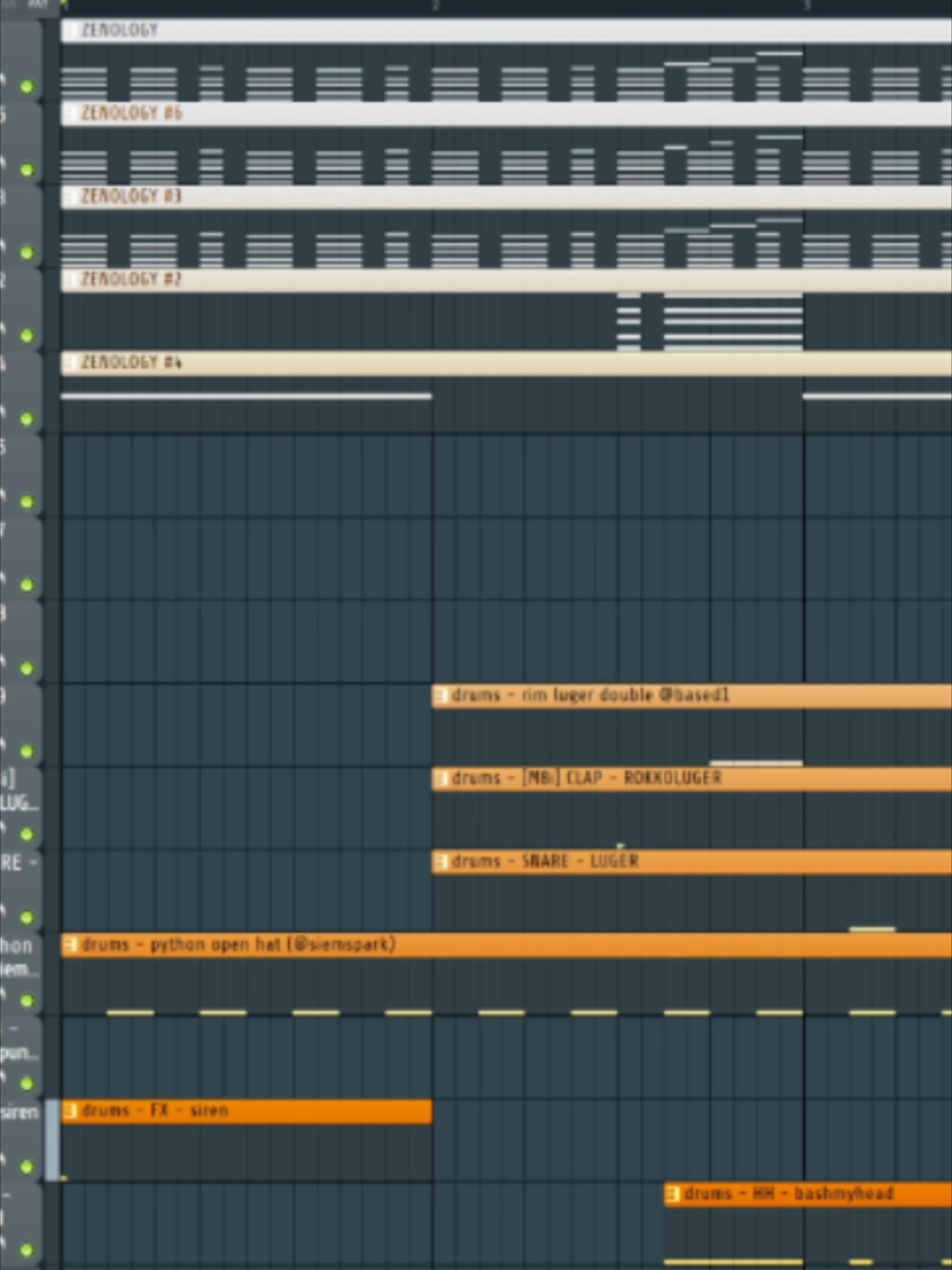Open the ZENOLOGY #6 clip menu icon

(x=71, y=114)
